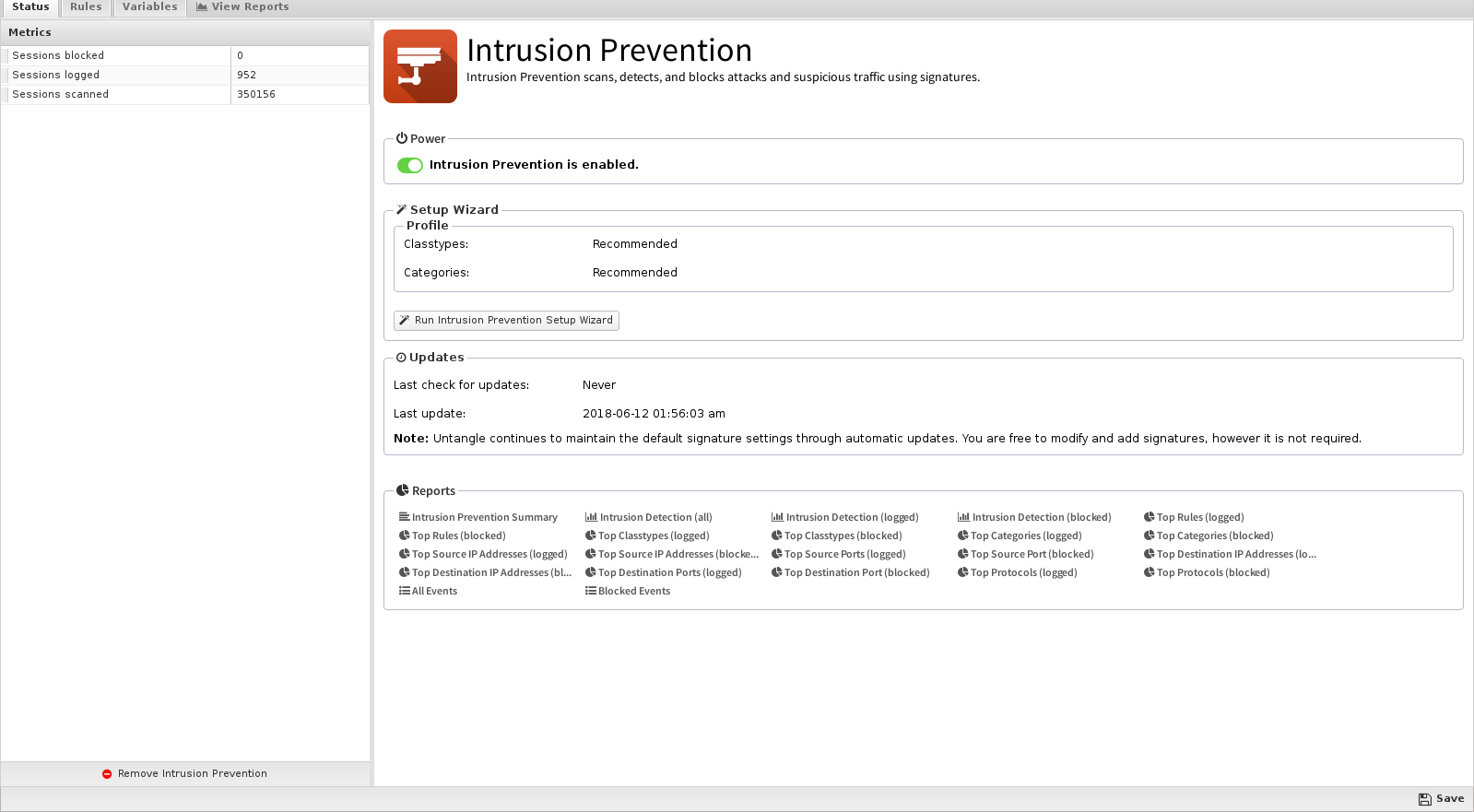
Task: Click the Top Protocols (logged) pie icon
Action: 962,572
